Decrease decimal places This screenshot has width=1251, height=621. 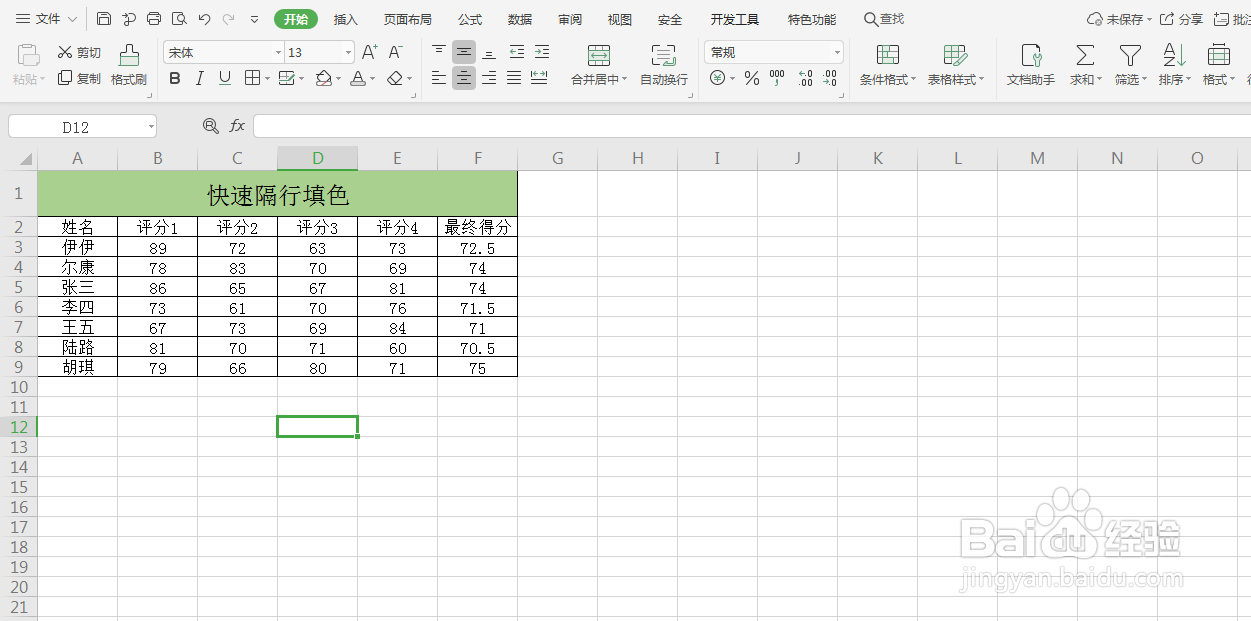(x=830, y=78)
